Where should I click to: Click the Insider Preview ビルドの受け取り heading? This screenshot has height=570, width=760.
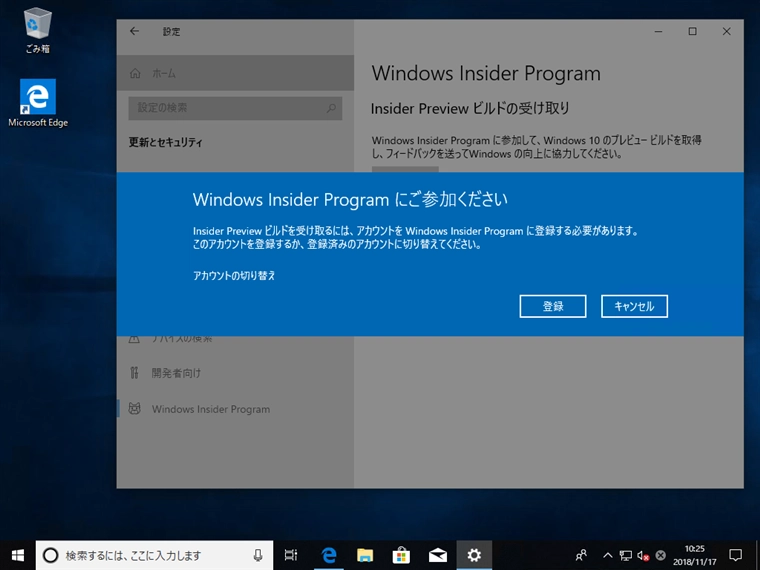tap(470, 109)
